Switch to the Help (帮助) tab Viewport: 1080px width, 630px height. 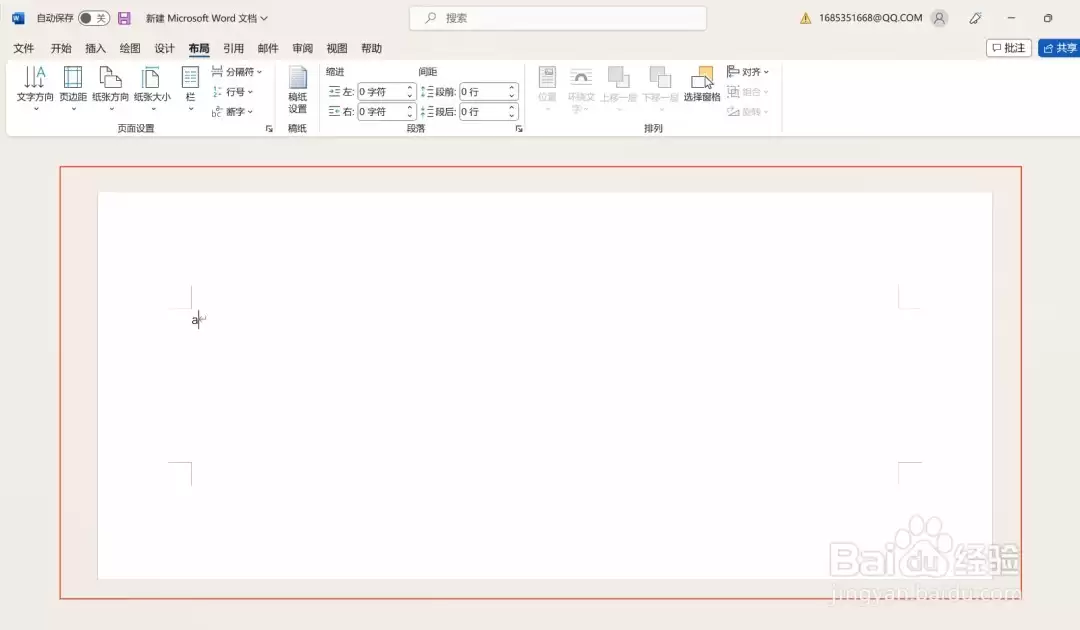[x=371, y=48]
